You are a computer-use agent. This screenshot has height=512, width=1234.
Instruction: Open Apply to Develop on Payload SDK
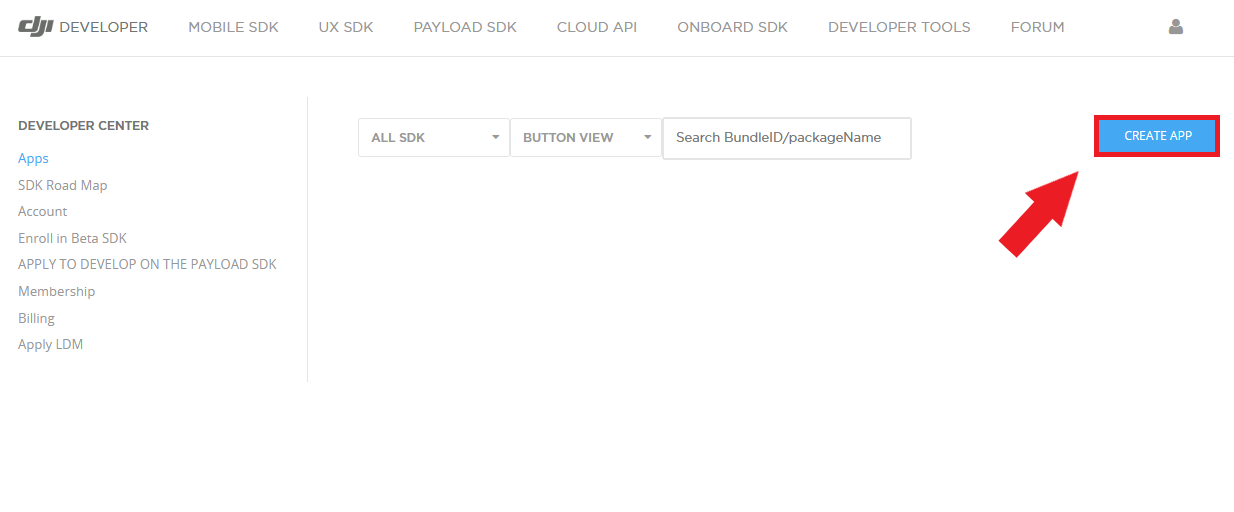click(147, 264)
